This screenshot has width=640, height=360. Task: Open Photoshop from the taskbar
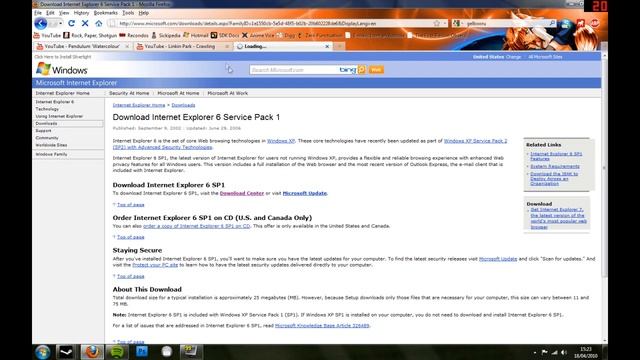[x=142, y=351]
